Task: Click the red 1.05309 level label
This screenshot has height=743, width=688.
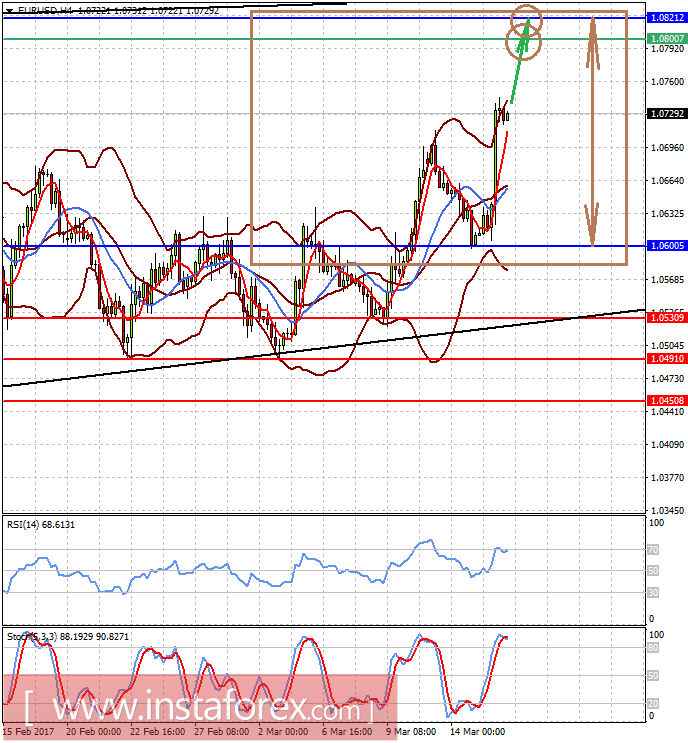Action: (x=667, y=317)
